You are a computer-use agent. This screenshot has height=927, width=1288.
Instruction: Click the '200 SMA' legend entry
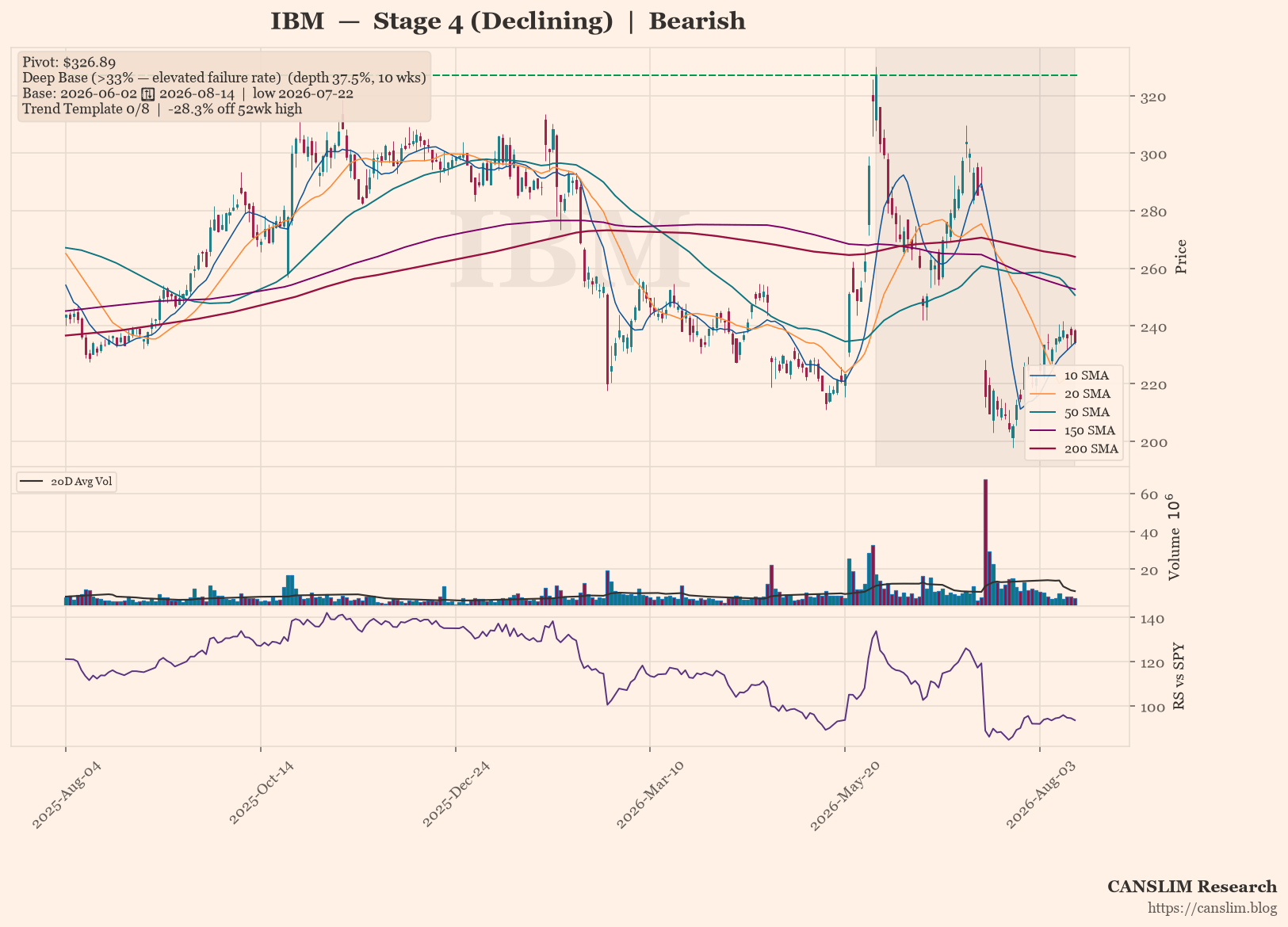(1074, 448)
